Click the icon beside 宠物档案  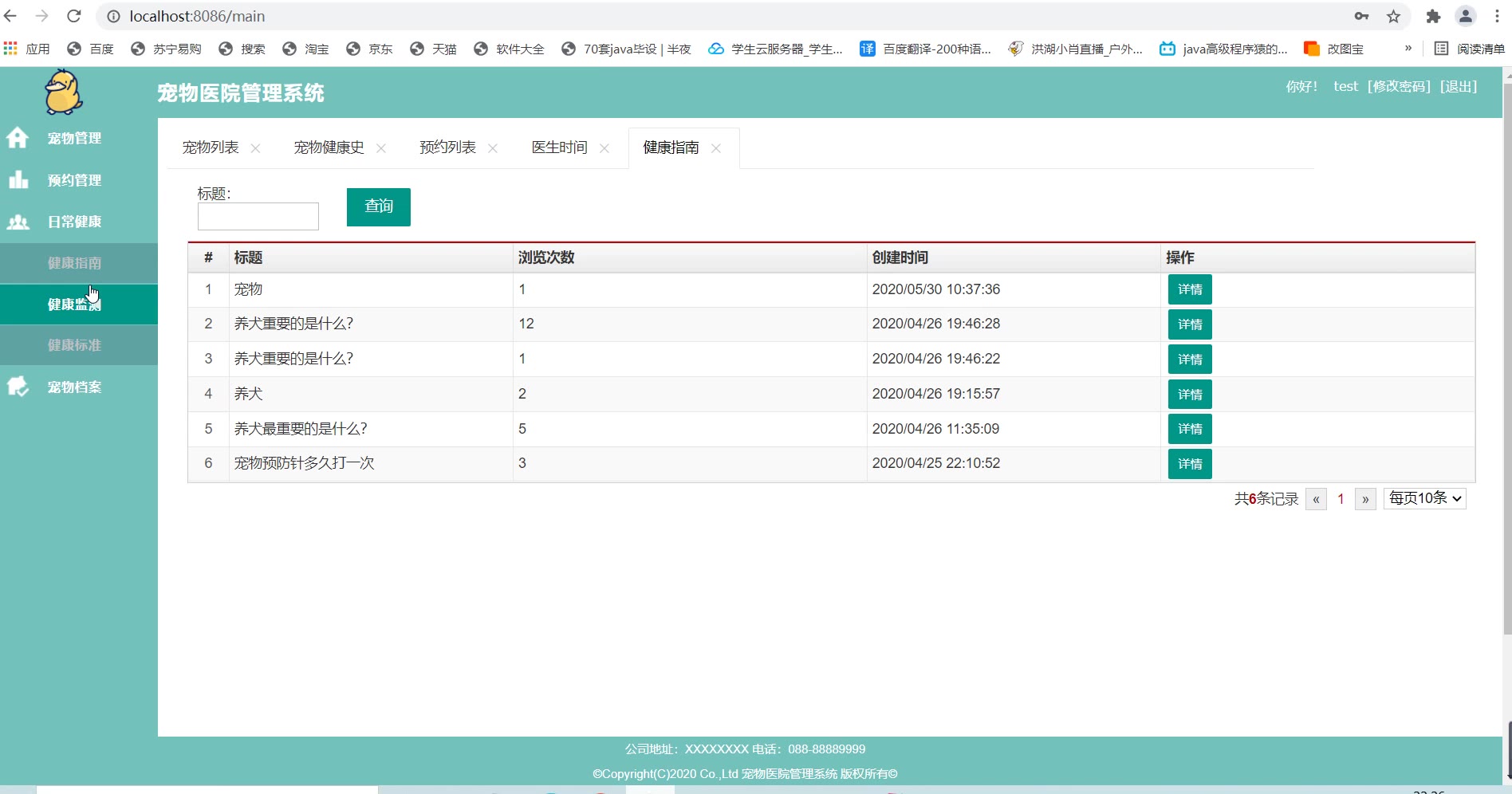coord(18,387)
